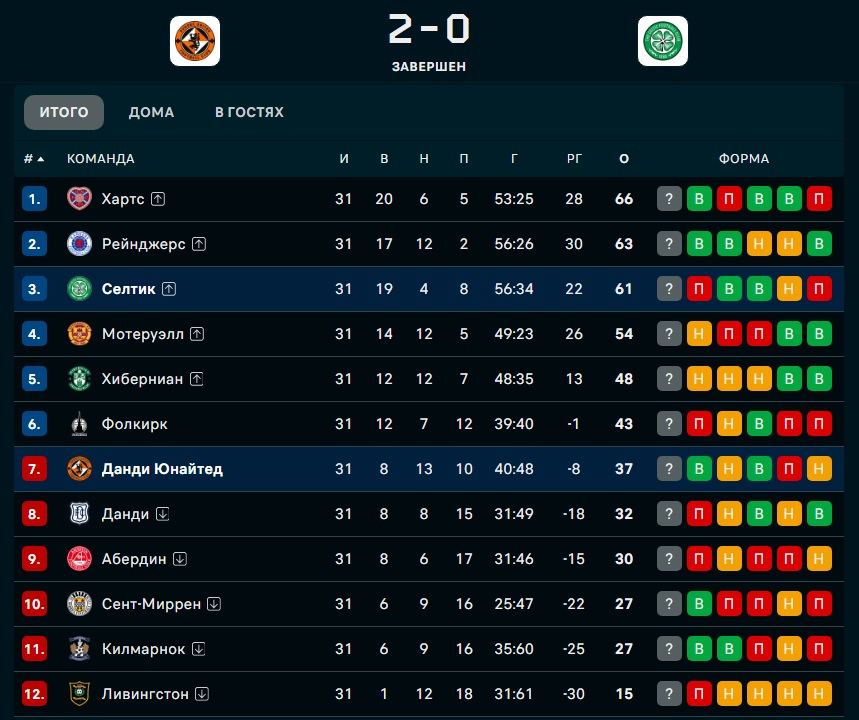Click the Celtic crest above the score
Image resolution: width=859 pixels, height=720 pixels.
point(663,42)
